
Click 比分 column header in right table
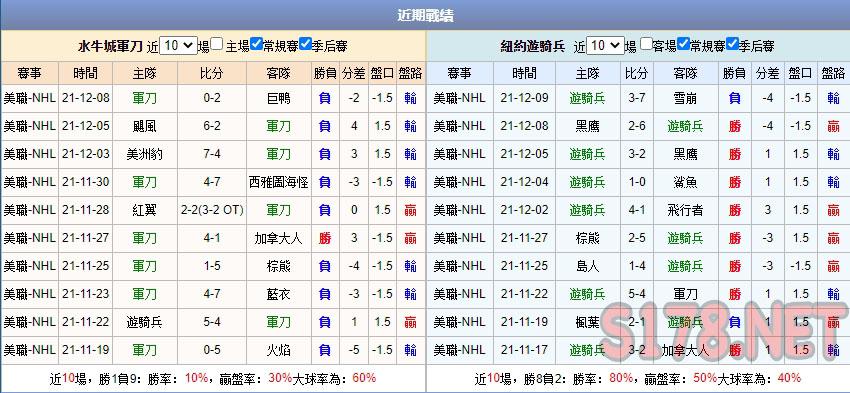636,73
